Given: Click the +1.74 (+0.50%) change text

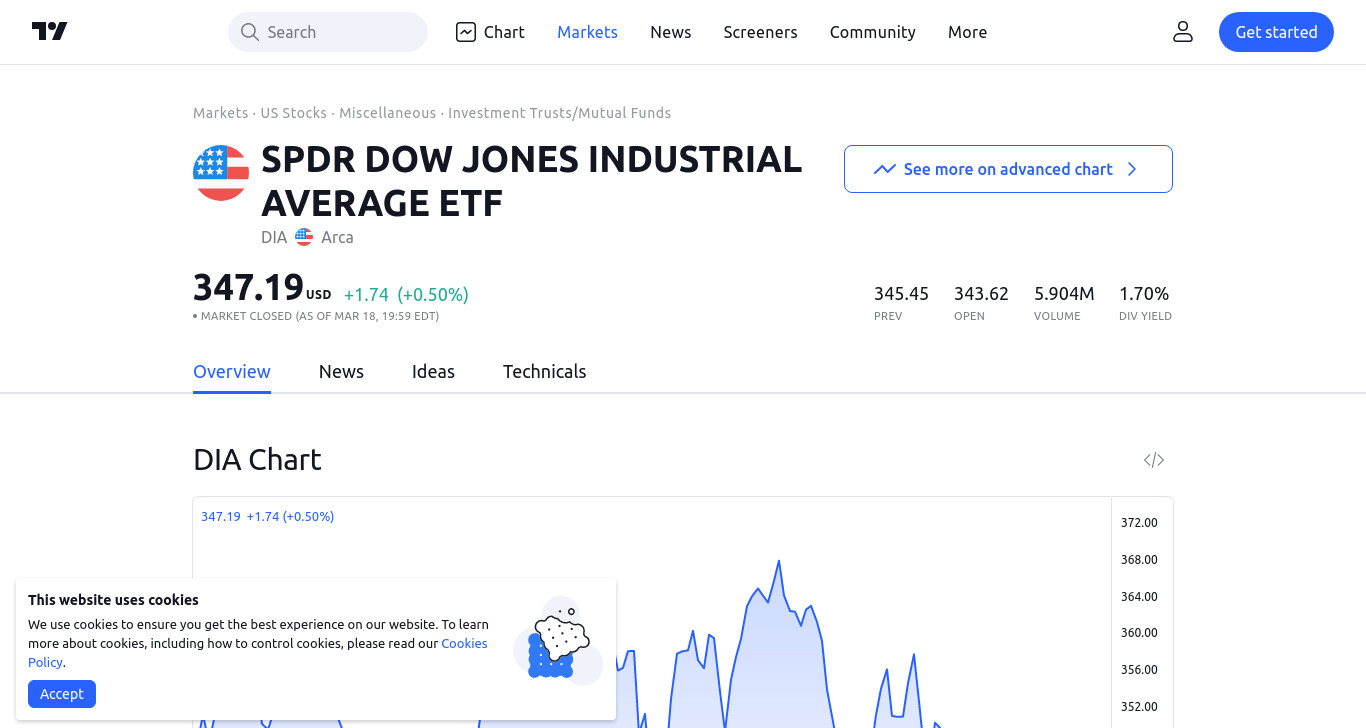Looking at the screenshot, I should pyautogui.click(x=406, y=295).
